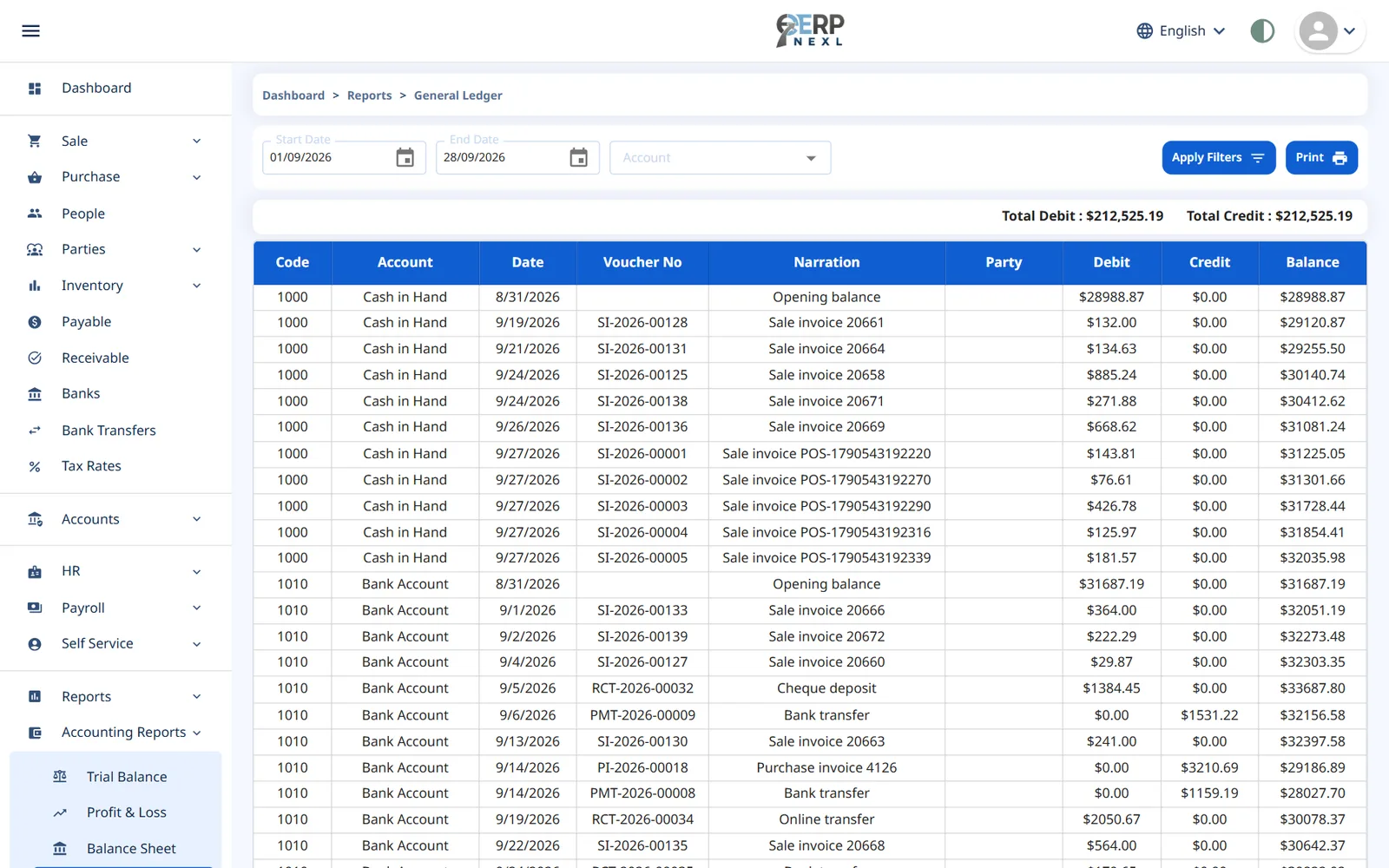The width and height of the screenshot is (1389, 868).
Task: Click the Profit & Loss trend icon
Action: click(60, 812)
